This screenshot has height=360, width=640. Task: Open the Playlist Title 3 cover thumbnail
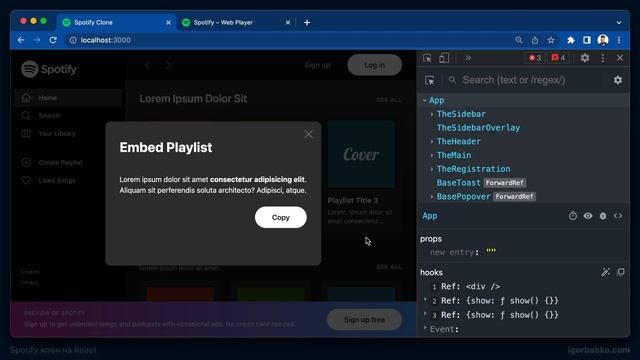[361, 154]
